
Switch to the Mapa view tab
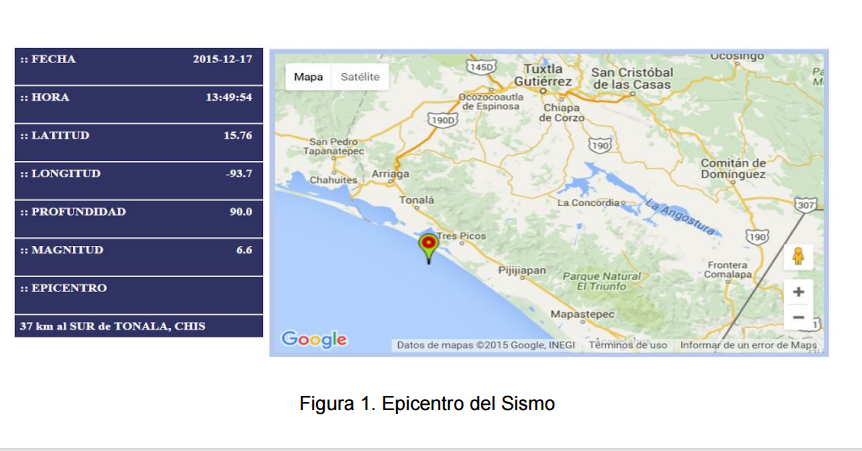click(x=308, y=77)
